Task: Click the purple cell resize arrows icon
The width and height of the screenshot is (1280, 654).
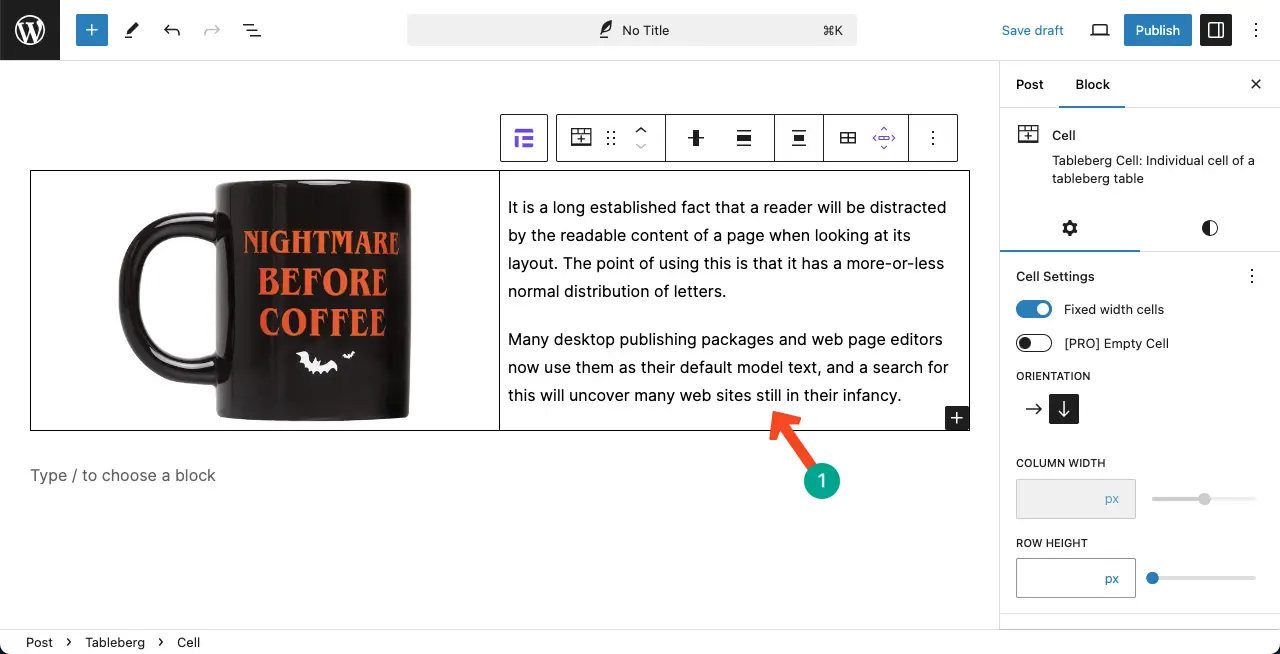Action: (884, 138)
